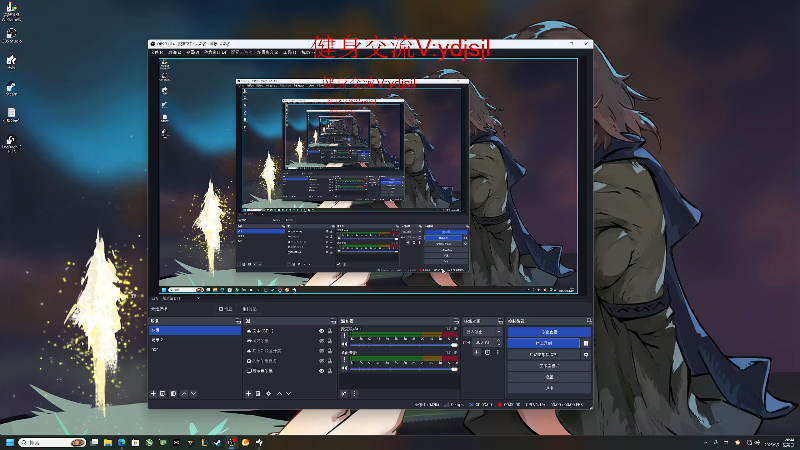Screen dimensions: 800x450
Task: Toggle visibility eye of the fourth source in Sources
Action: pyautogui.click(x=321, y=361)
